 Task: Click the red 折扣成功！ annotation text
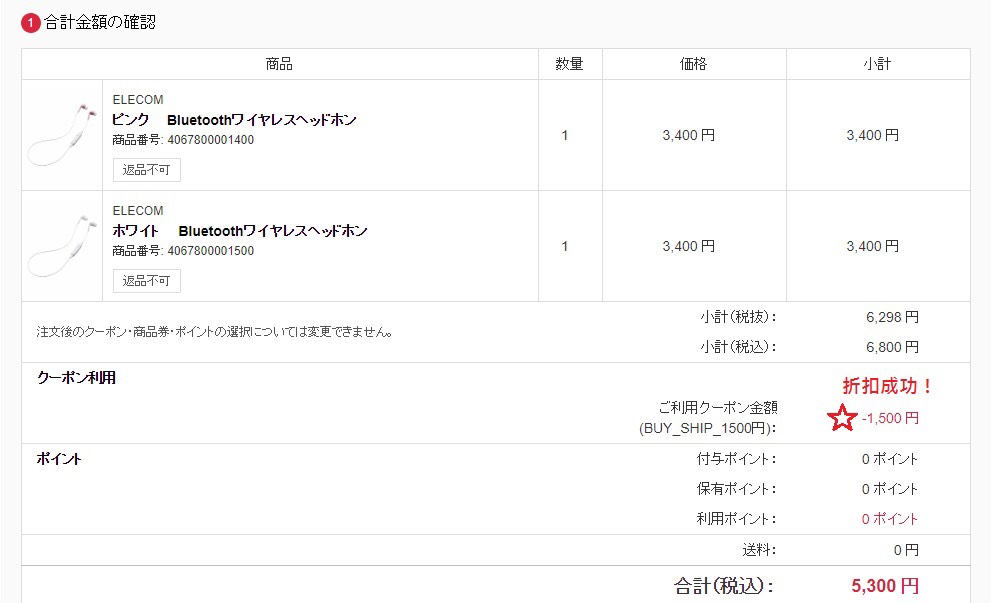[x=888, y=387]
